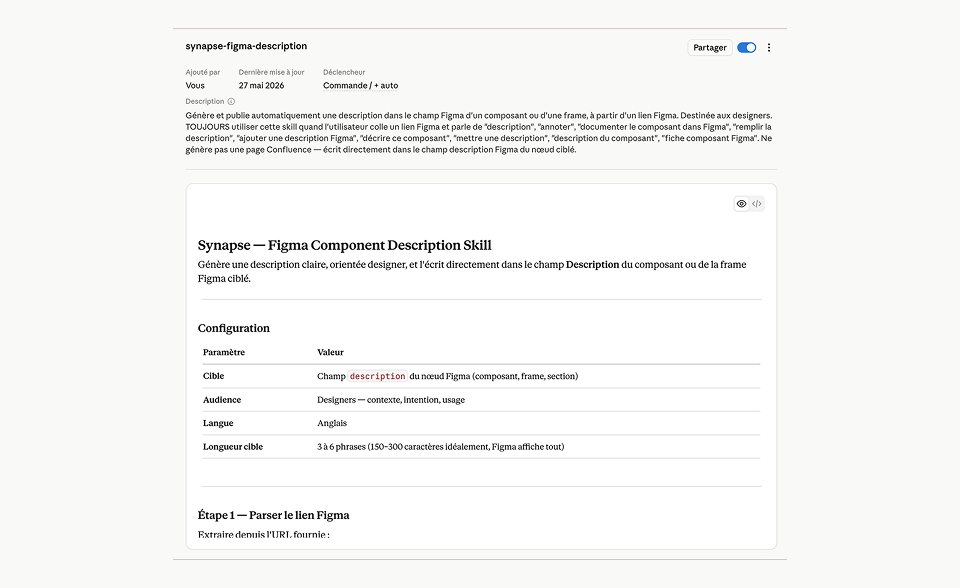Click the red description code tag
The image size is (960, 588).
[x=377, y=376]
